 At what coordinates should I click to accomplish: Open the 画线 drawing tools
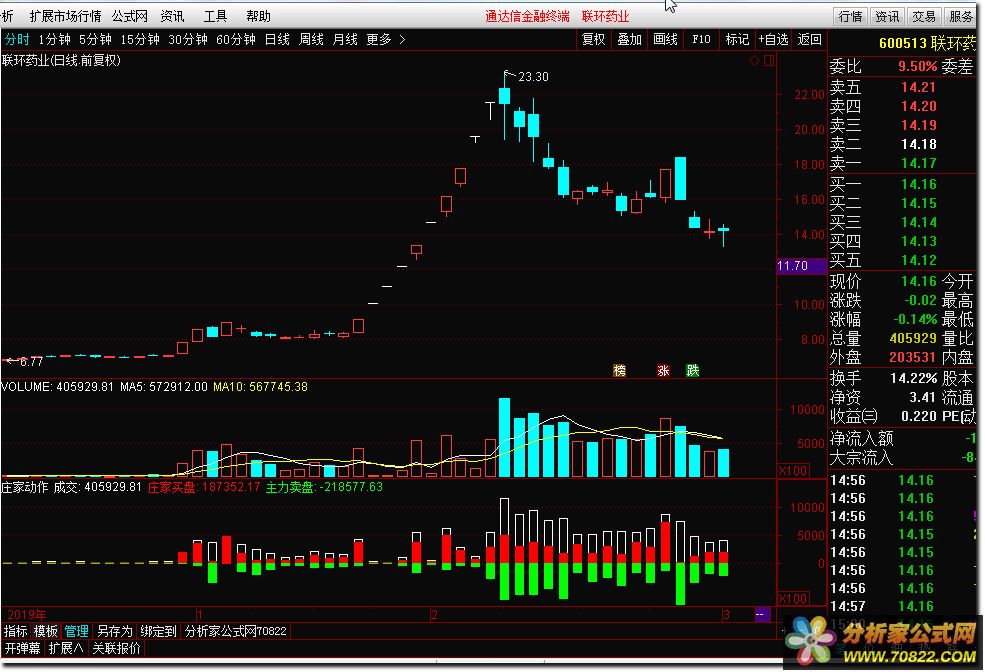click(665, 40)
